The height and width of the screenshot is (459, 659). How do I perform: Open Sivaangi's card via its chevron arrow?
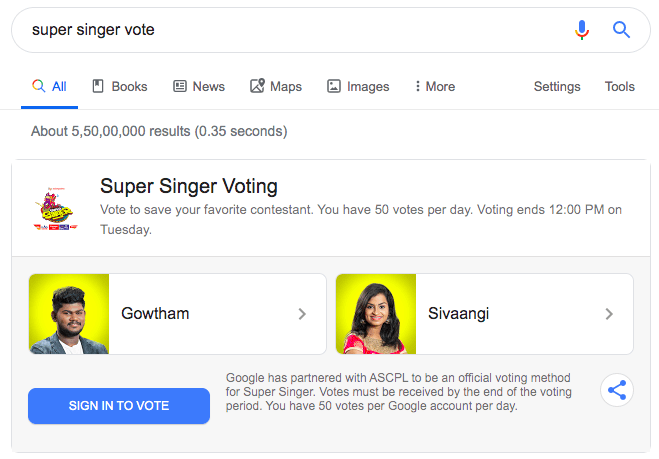609,314
